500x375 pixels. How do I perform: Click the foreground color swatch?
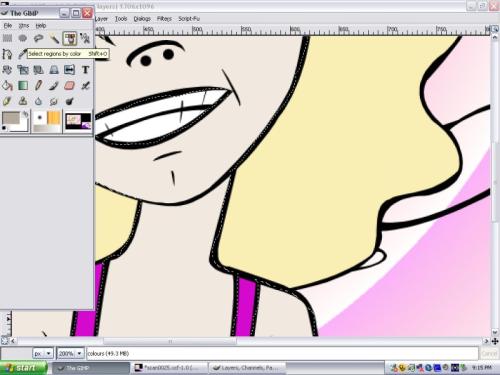tap(10, 118)
